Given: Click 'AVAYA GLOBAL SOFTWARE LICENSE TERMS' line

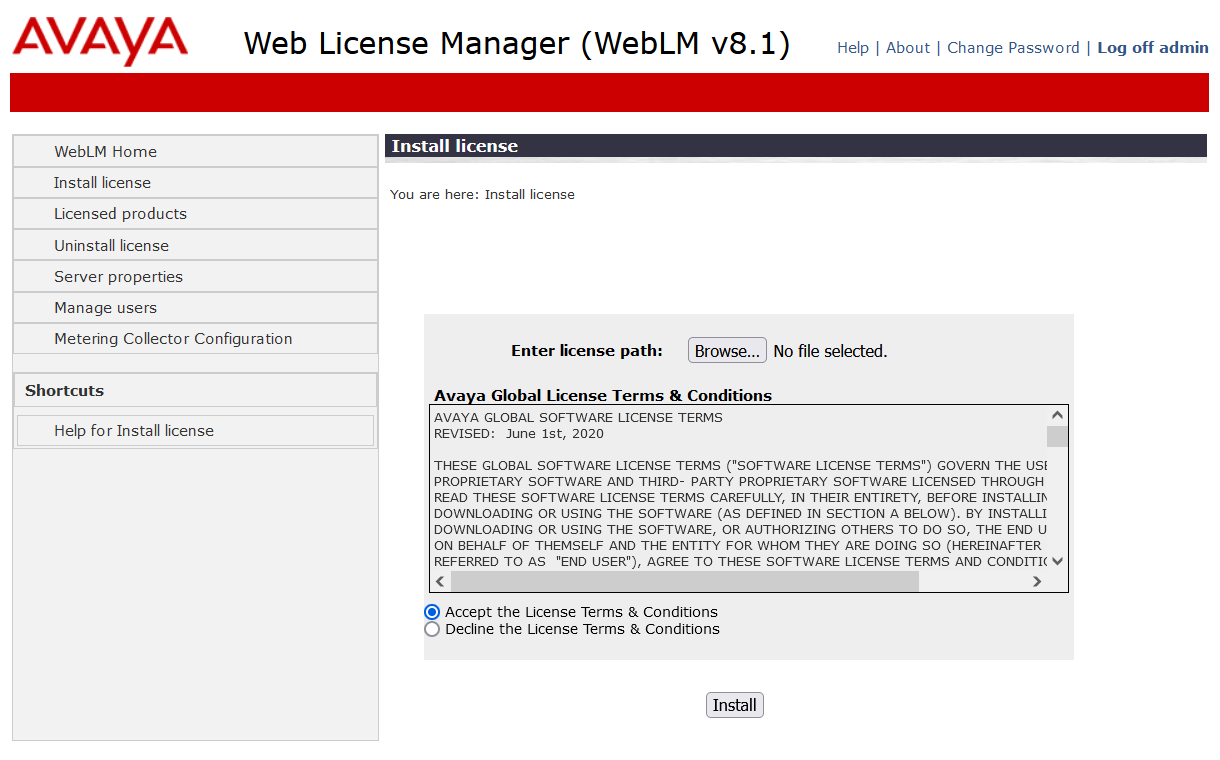Looking at the screenshot, I should click(578, 417).
